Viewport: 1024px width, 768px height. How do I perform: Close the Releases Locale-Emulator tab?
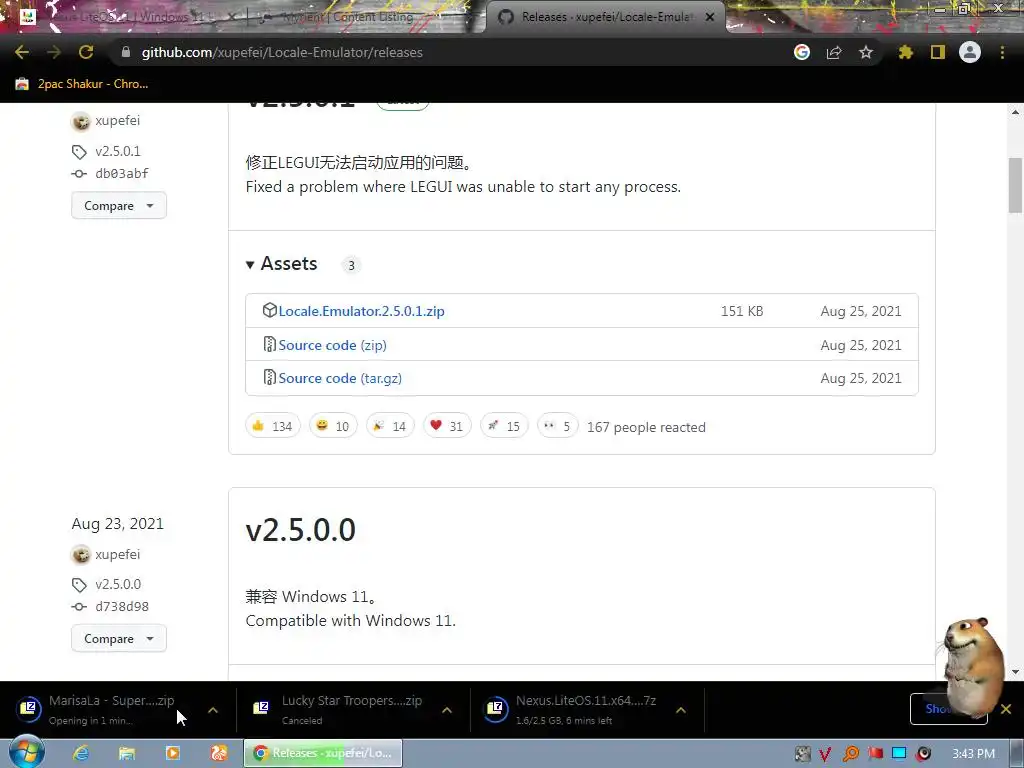coord(710,17)
